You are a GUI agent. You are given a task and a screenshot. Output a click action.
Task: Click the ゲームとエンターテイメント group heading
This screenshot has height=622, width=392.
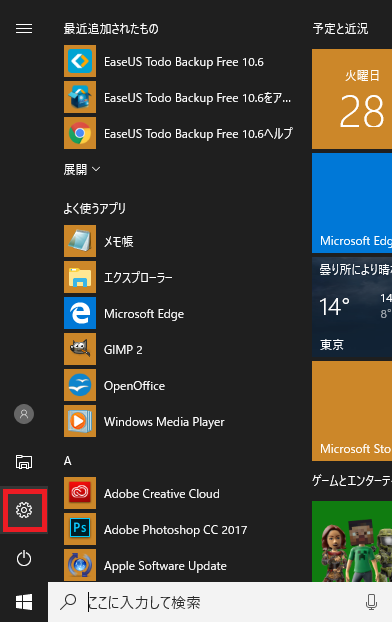tap(352, 481)
